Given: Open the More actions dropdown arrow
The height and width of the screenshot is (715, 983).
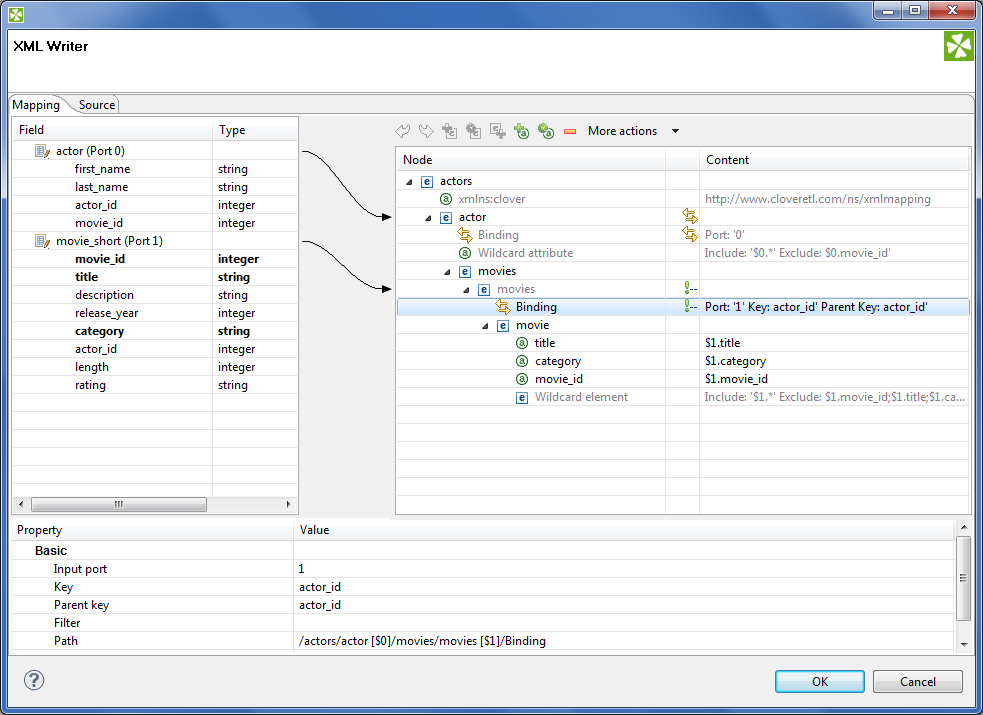Looking at the screenshot, I should point(675,131).
